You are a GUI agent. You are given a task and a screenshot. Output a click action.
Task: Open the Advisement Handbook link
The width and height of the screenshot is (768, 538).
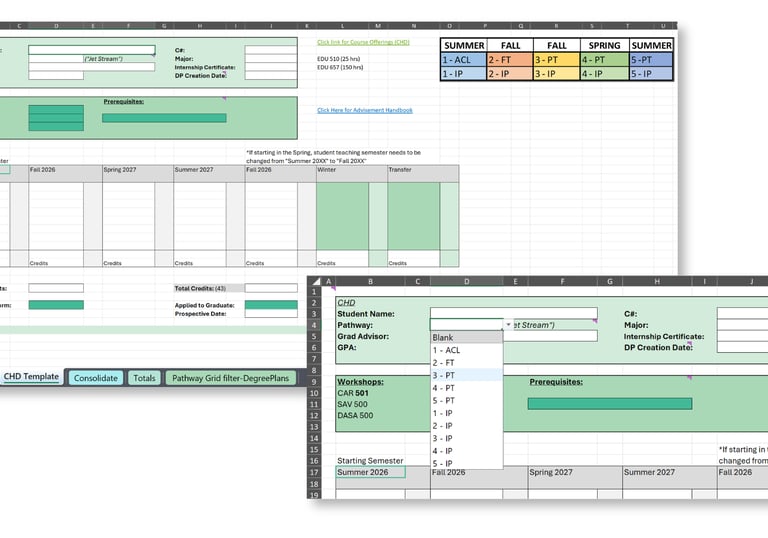coord(364,110)
